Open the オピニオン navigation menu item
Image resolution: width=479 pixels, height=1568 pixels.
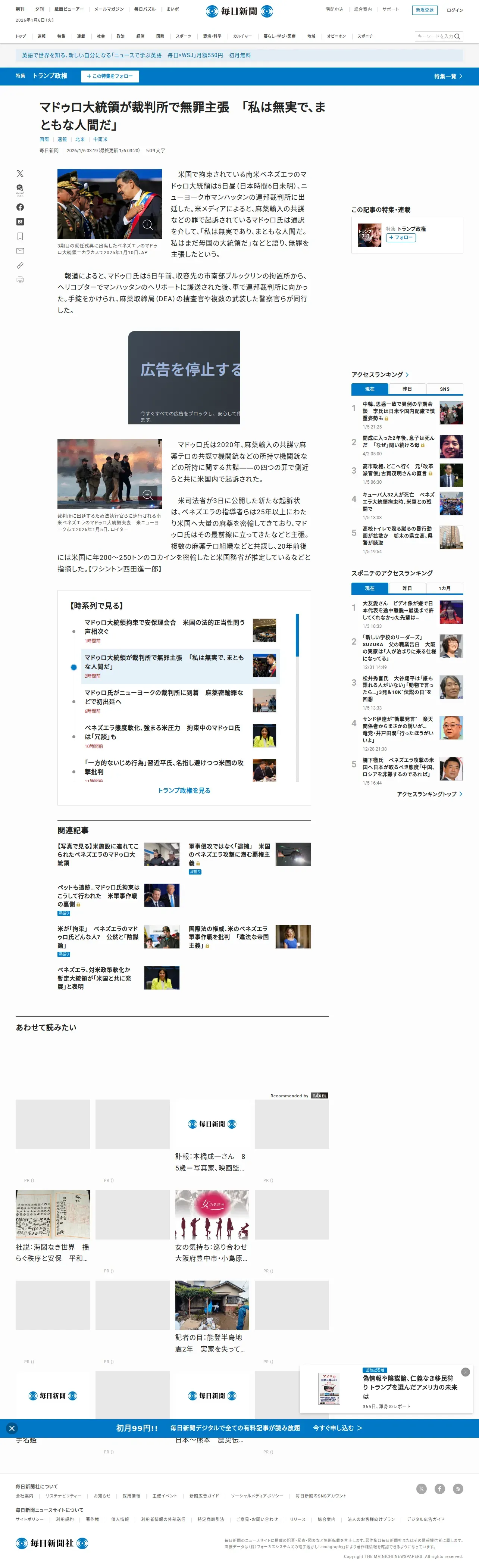(336, 37)
